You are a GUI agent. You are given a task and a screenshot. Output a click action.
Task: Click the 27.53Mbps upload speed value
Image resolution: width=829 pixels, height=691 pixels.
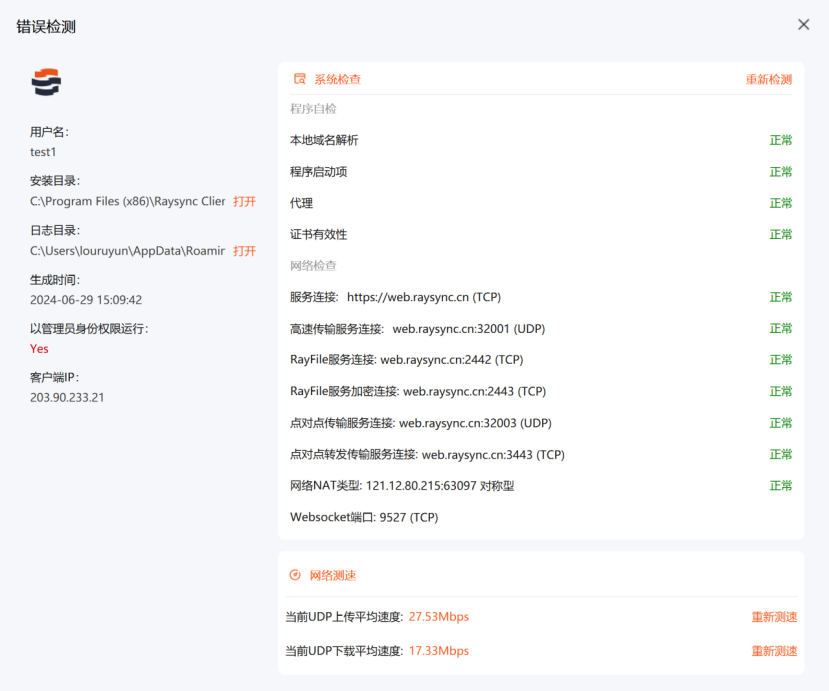coord(438,617)
